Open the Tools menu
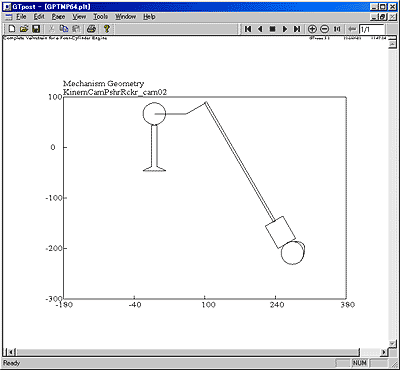The width and height of the screenshot is (400, 370). (x=100, y=17)
